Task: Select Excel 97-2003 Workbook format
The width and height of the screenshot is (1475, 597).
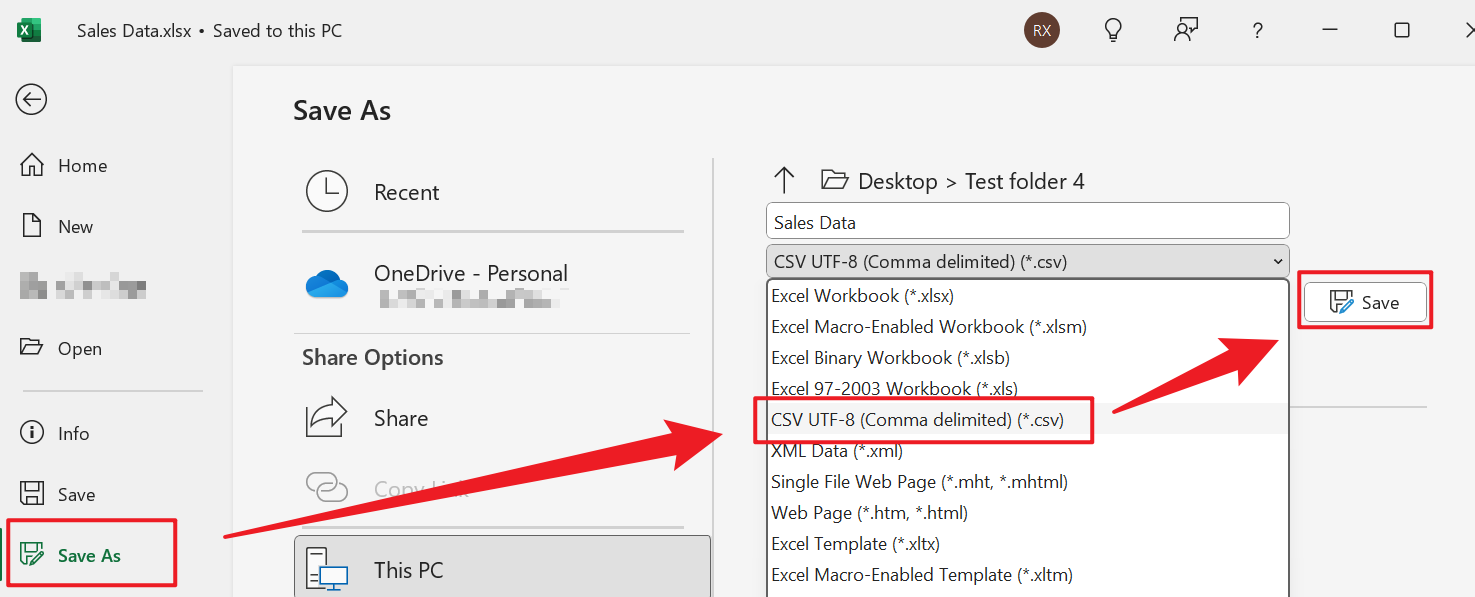Action: click(894, 388)
